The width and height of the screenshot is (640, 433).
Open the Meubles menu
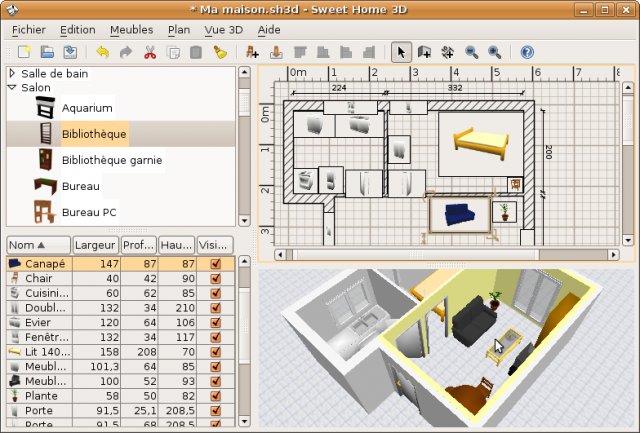click(131, 30)
